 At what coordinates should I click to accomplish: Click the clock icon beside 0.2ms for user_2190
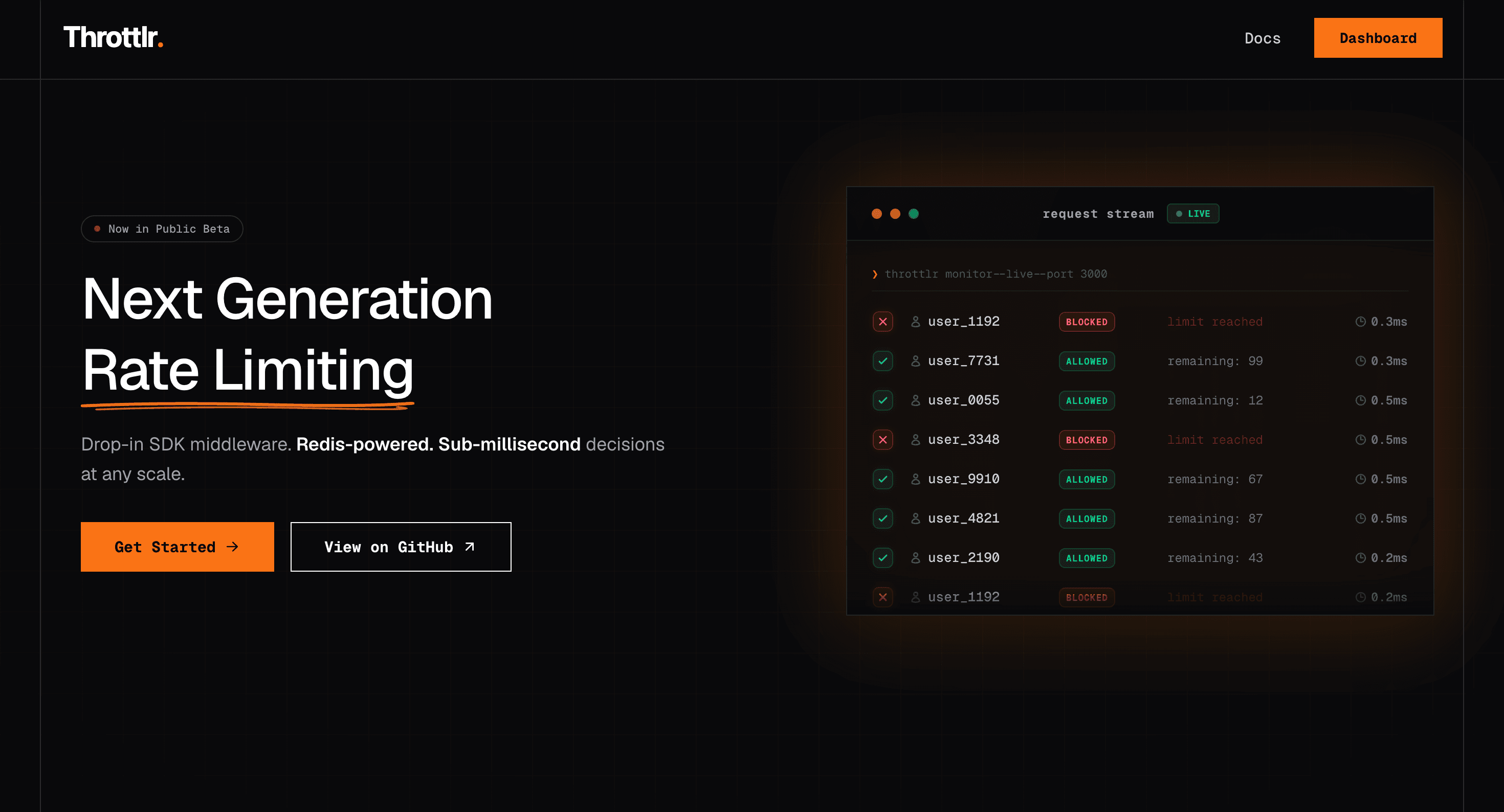pyautogui.click(x=1360, y=558)
